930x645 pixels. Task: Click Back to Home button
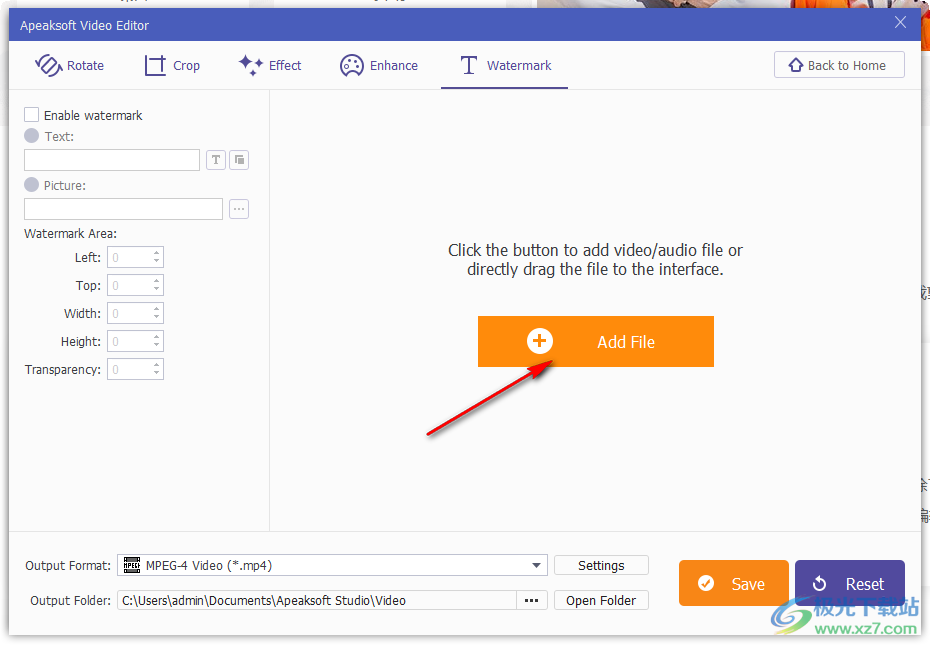pos(839,65)
